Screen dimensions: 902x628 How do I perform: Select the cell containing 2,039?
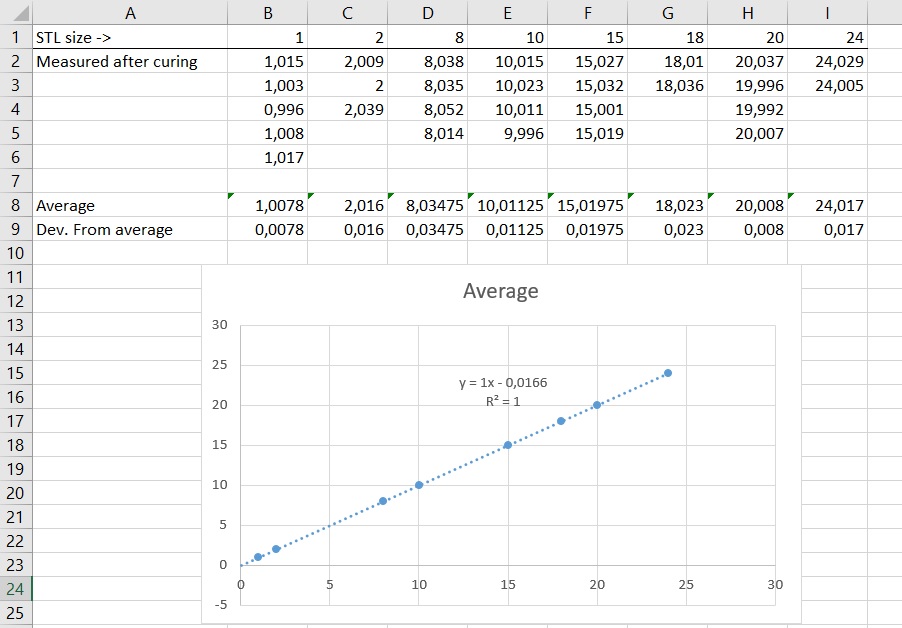pyautogui.click(x=347, y=110)
